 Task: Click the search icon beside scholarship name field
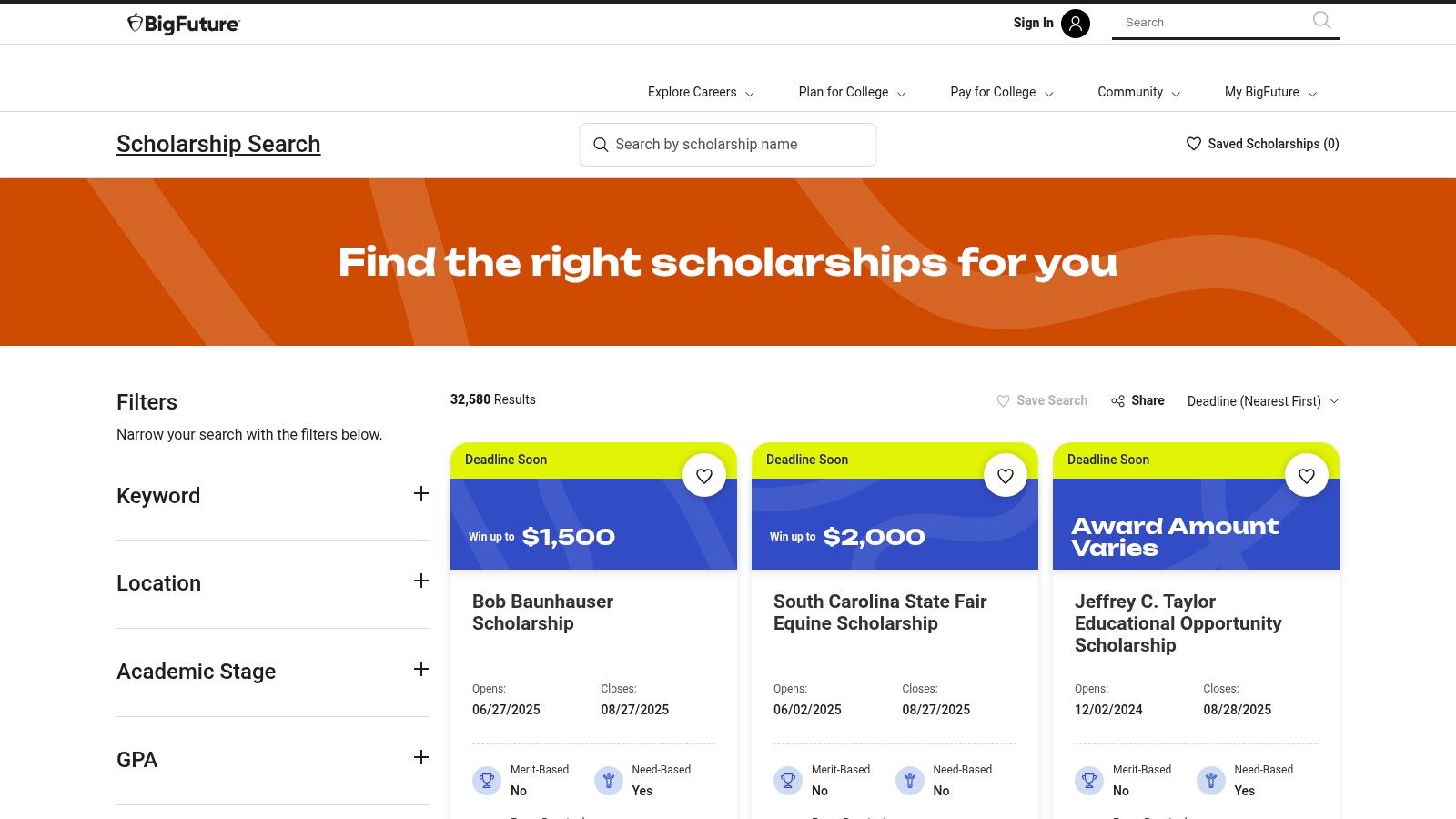pyautogui.click(x=601, y=144)
